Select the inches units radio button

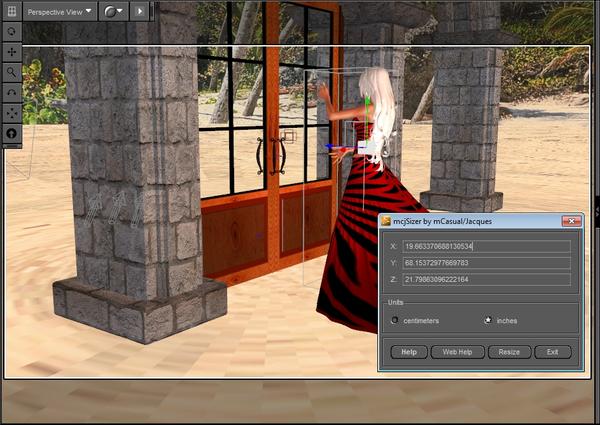click(x=488, y=320)
